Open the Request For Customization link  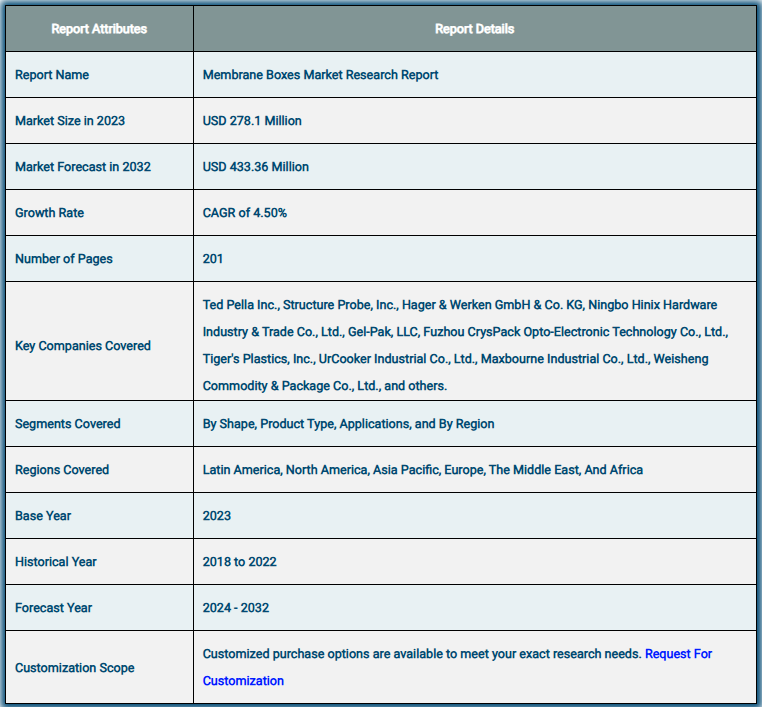(x=678, y=654)
